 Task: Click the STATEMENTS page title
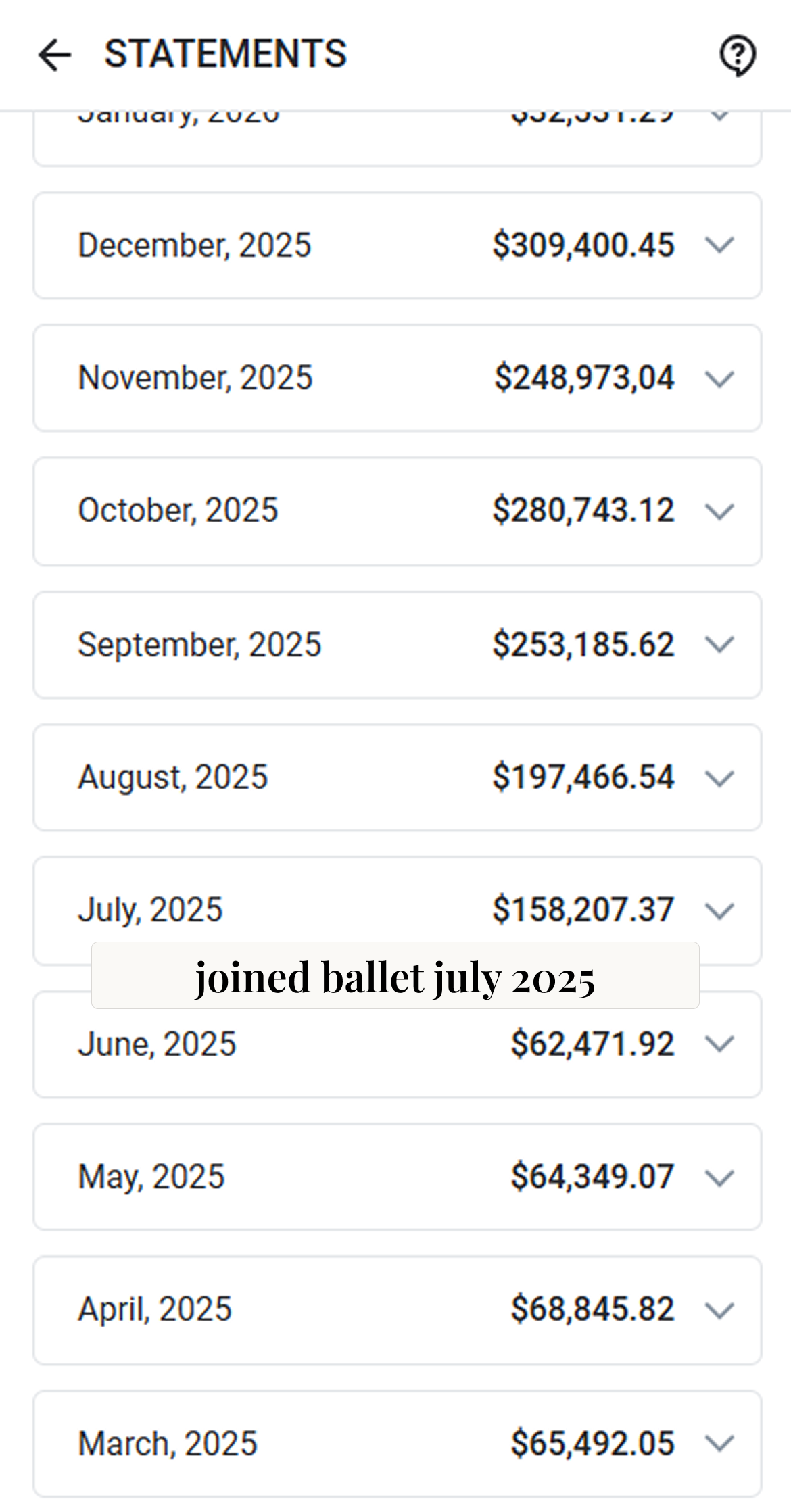(x=225, y=54)
